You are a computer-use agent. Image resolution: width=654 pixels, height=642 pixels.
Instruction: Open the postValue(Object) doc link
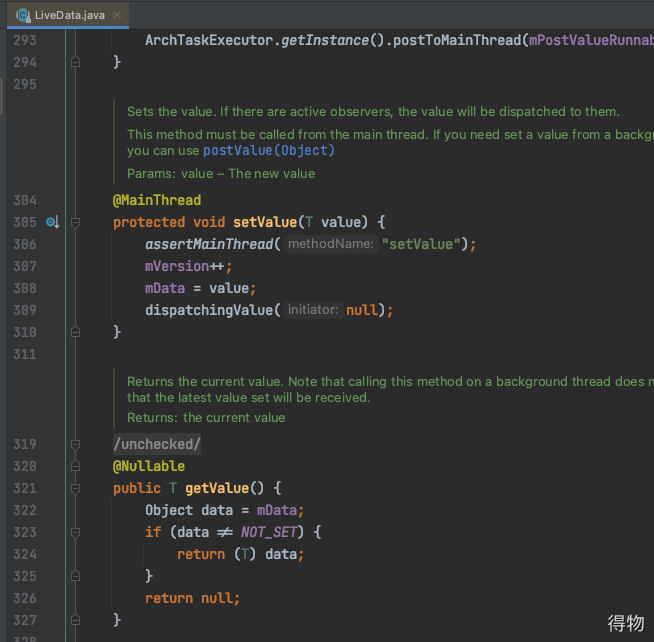click(x=268, y=151)
